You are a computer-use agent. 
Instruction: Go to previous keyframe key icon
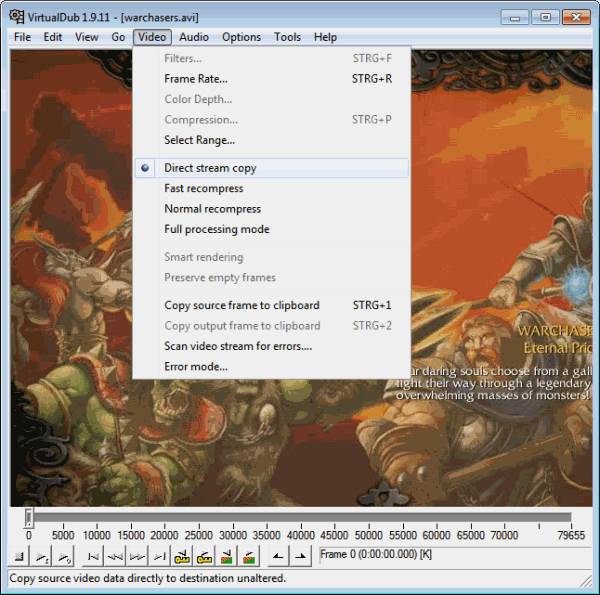(182, 555)
